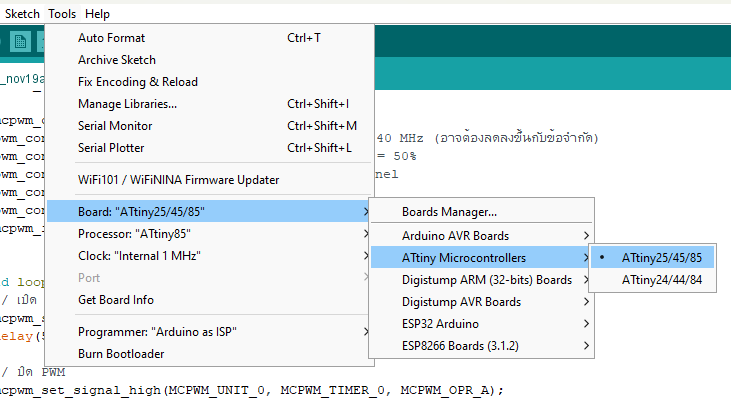Select ATtiny24/44/84 board option

coord(652,279)
